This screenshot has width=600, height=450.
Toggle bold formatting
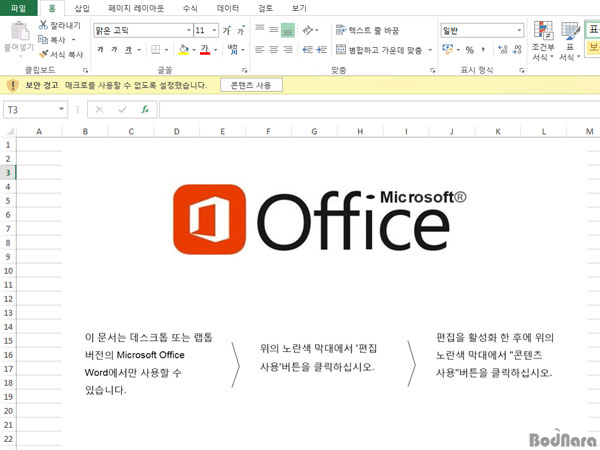click(100, 49)
